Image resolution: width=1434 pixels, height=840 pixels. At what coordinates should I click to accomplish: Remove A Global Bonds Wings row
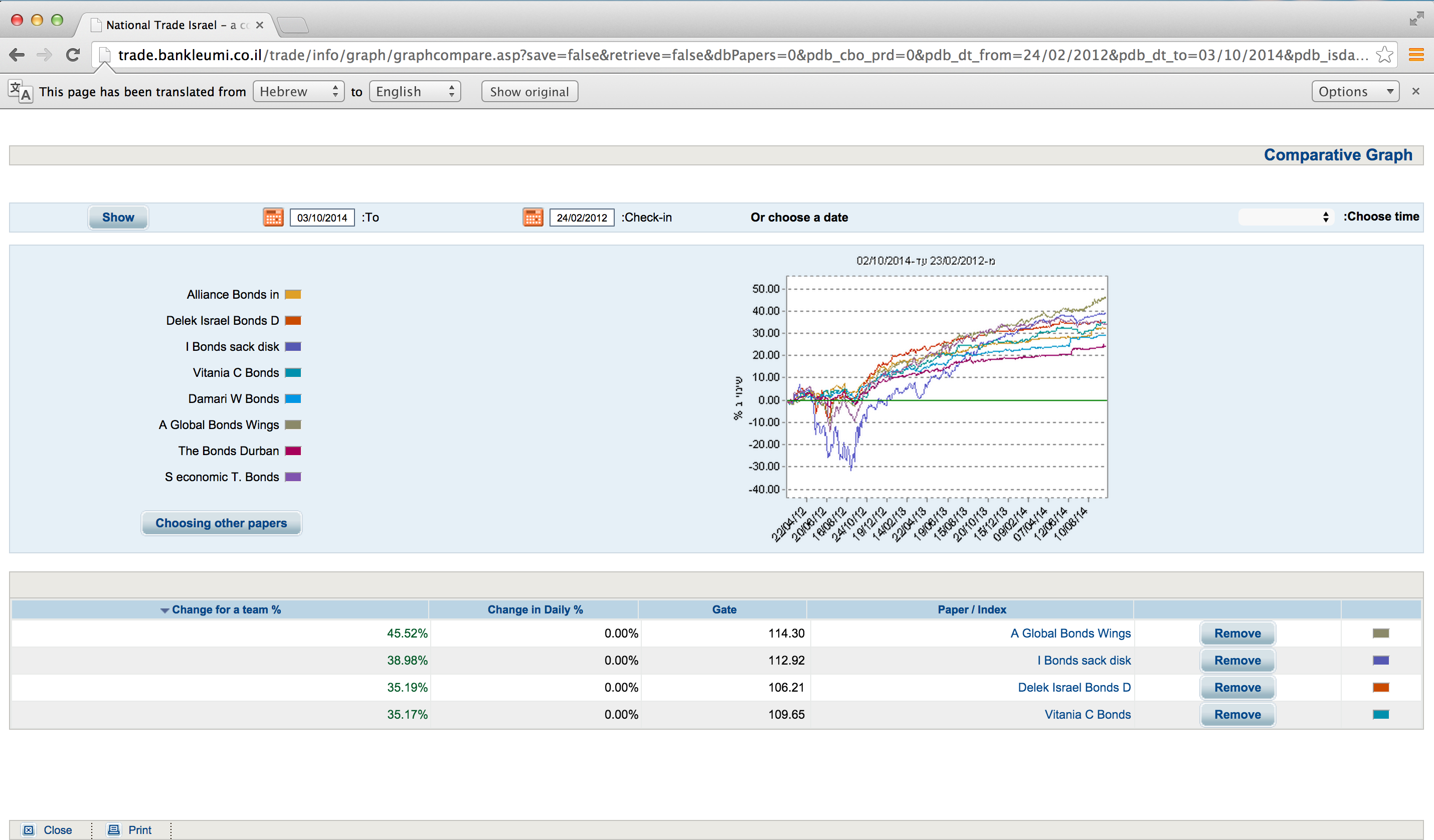[1237, 634]
